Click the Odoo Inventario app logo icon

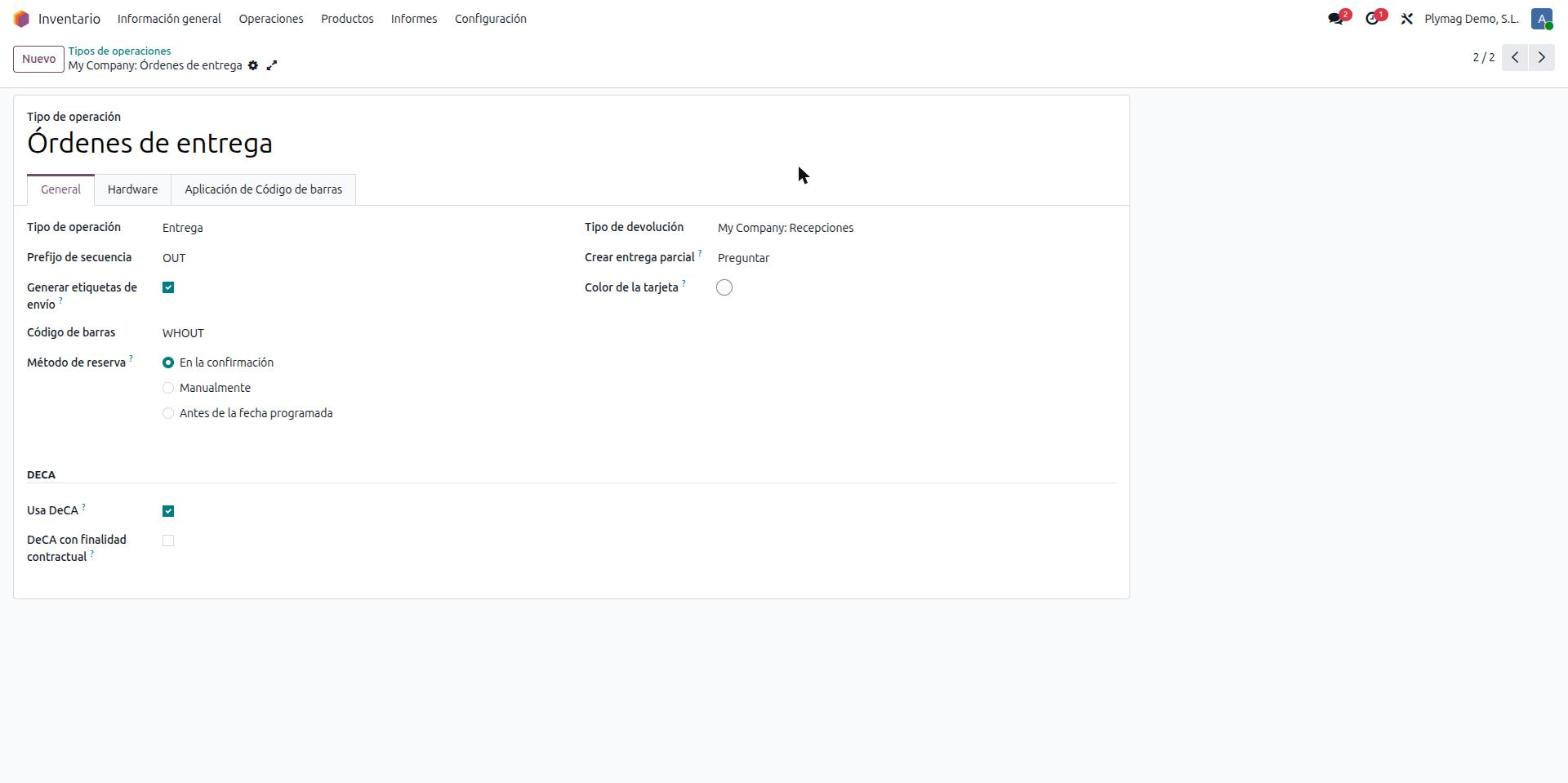(21, 19)
